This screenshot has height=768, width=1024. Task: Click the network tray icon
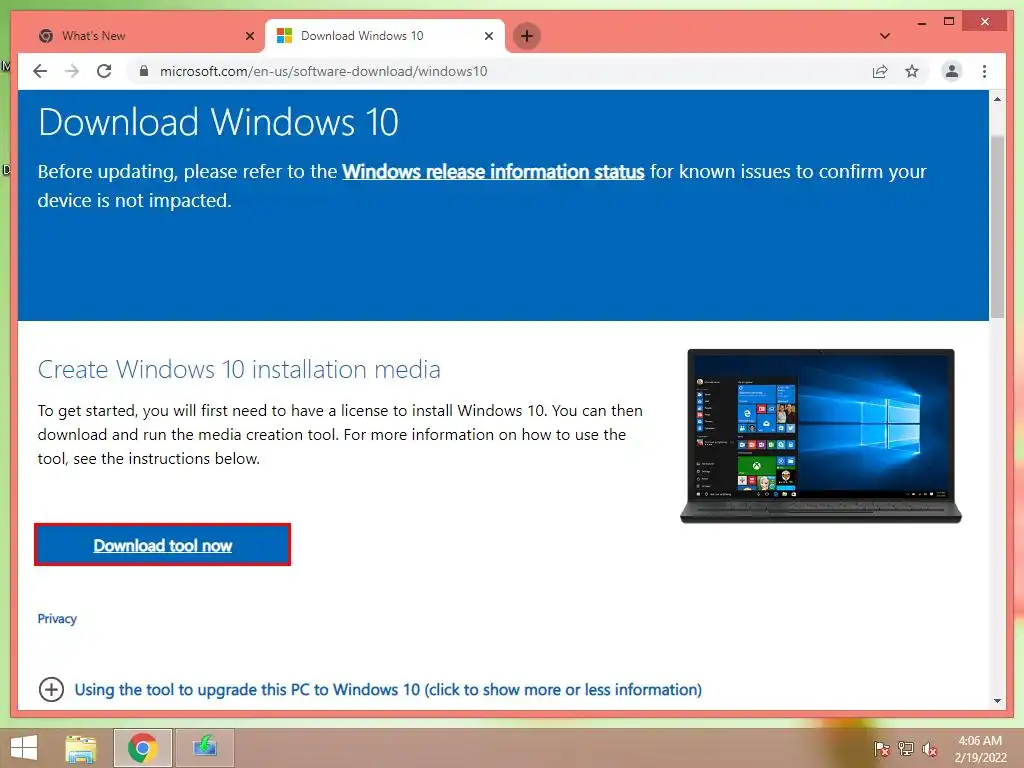pyautogui.click(x=906, y=748)
